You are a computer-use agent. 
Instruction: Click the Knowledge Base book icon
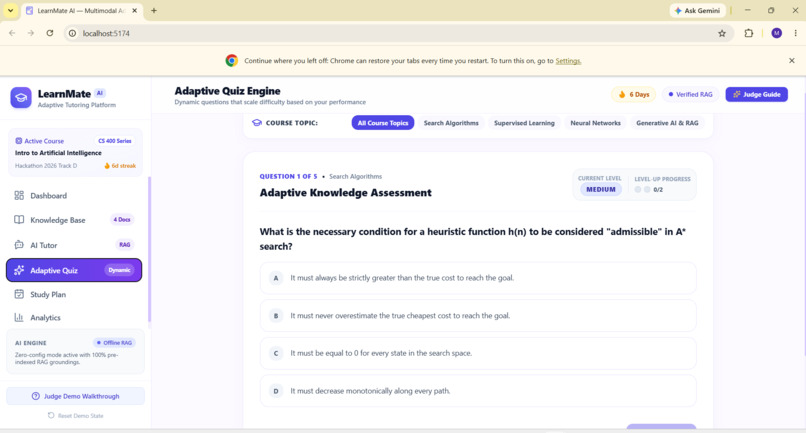19,220
